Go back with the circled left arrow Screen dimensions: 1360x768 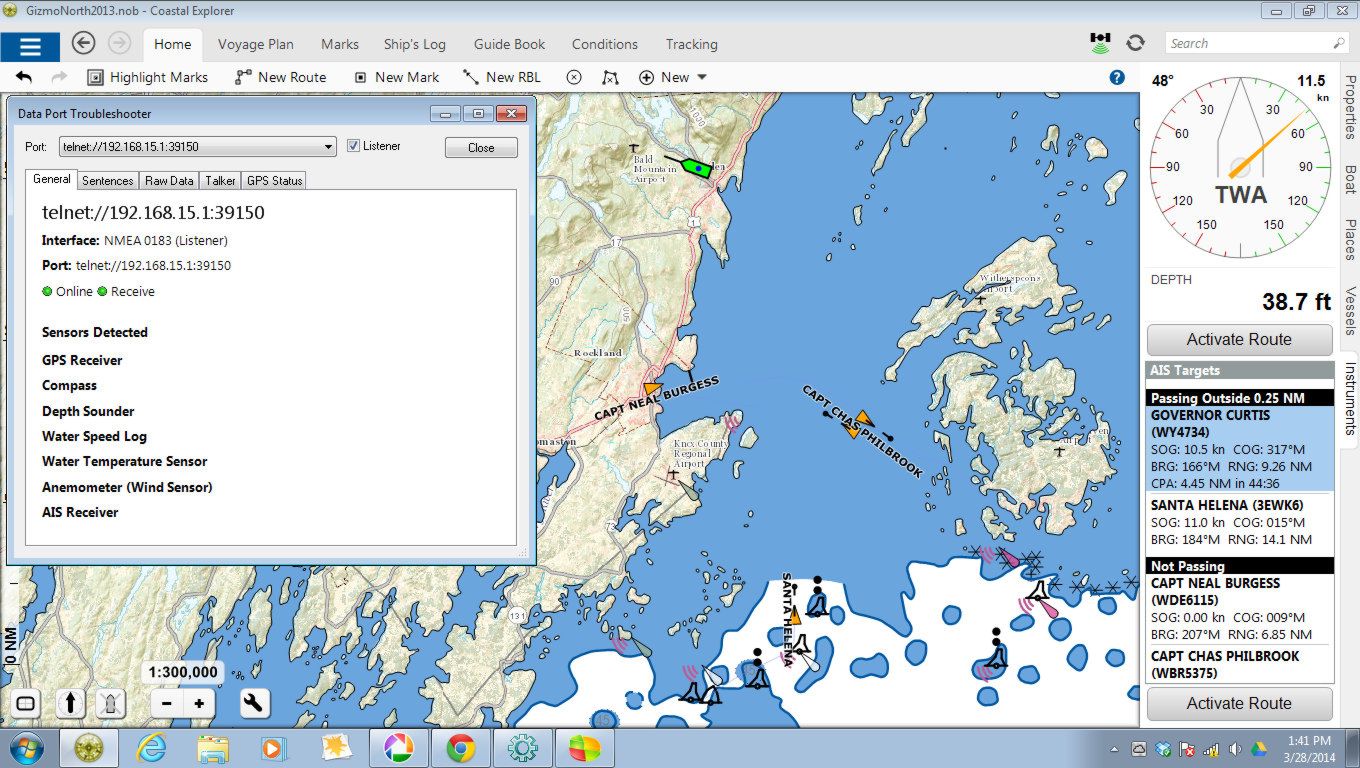[84, 43]
